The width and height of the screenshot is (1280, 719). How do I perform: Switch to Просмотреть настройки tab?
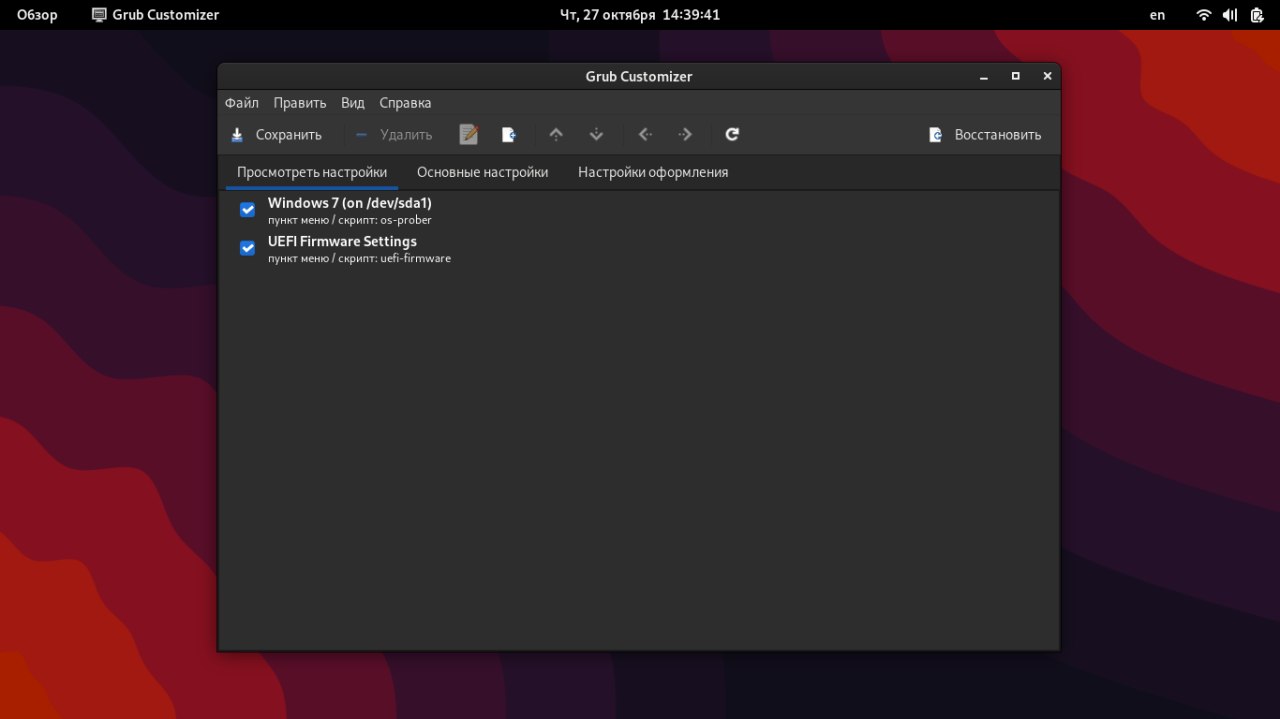pos(312,172)
